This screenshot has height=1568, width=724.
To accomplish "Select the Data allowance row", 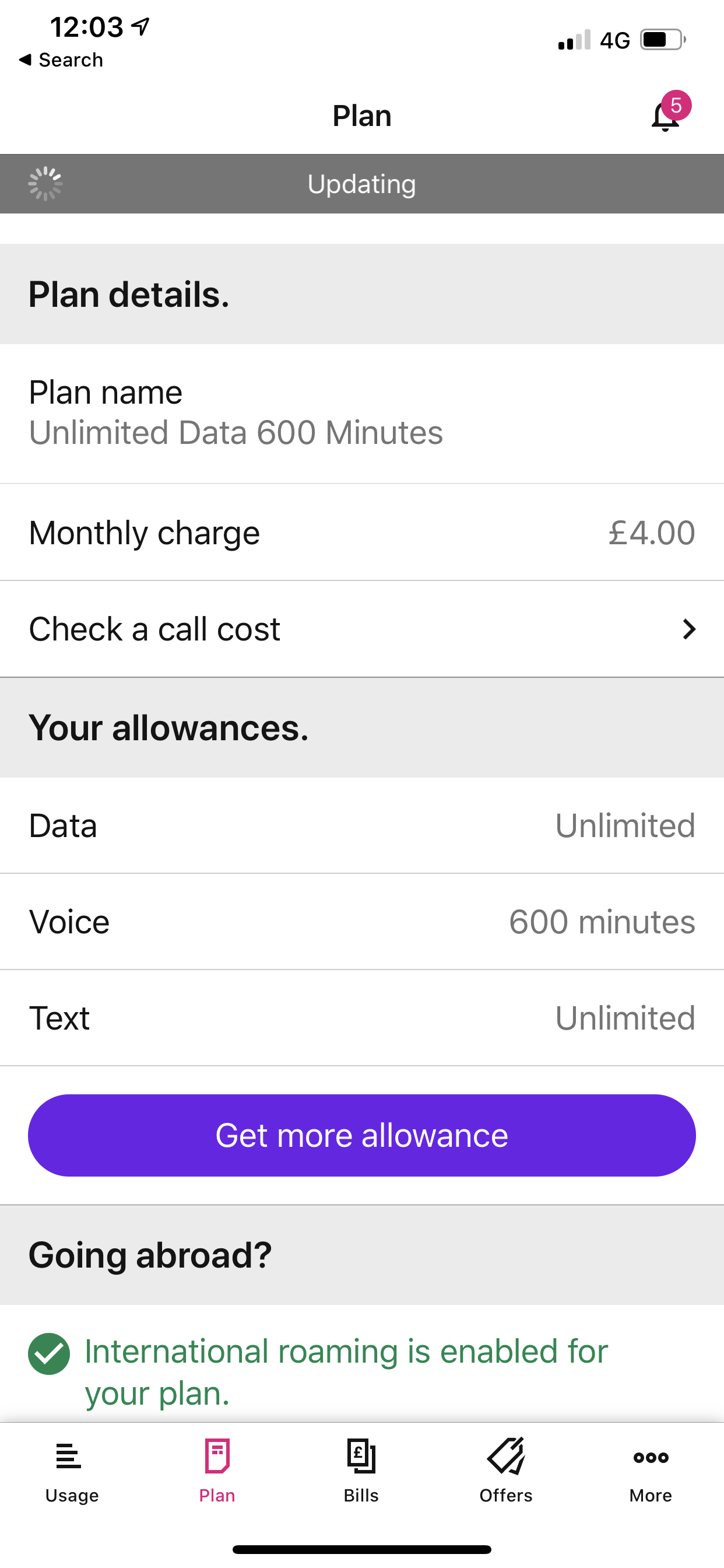I will (x=362, y=825).
